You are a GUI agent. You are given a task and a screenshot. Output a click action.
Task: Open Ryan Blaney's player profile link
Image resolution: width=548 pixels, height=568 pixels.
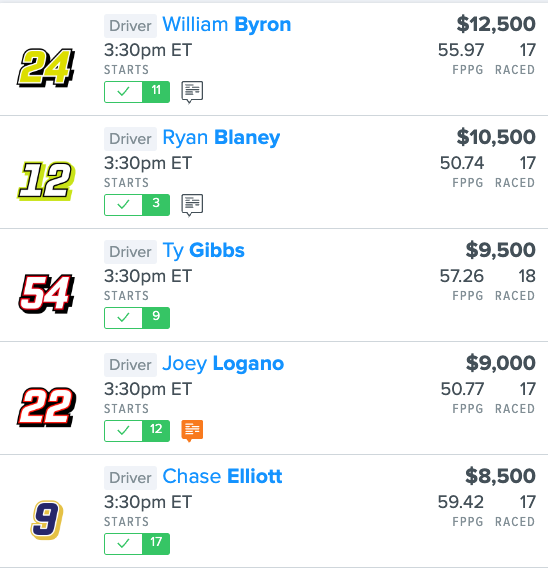point(221,138)
